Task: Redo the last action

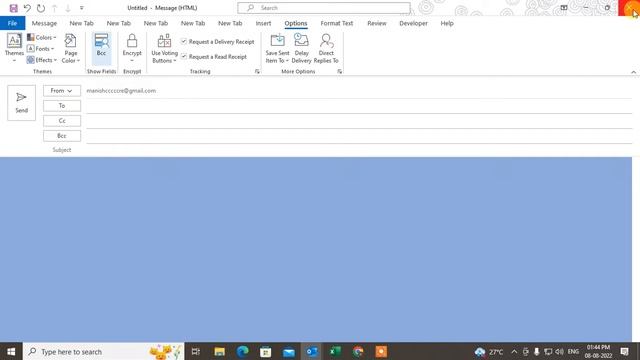Action: tap(41, 8)
